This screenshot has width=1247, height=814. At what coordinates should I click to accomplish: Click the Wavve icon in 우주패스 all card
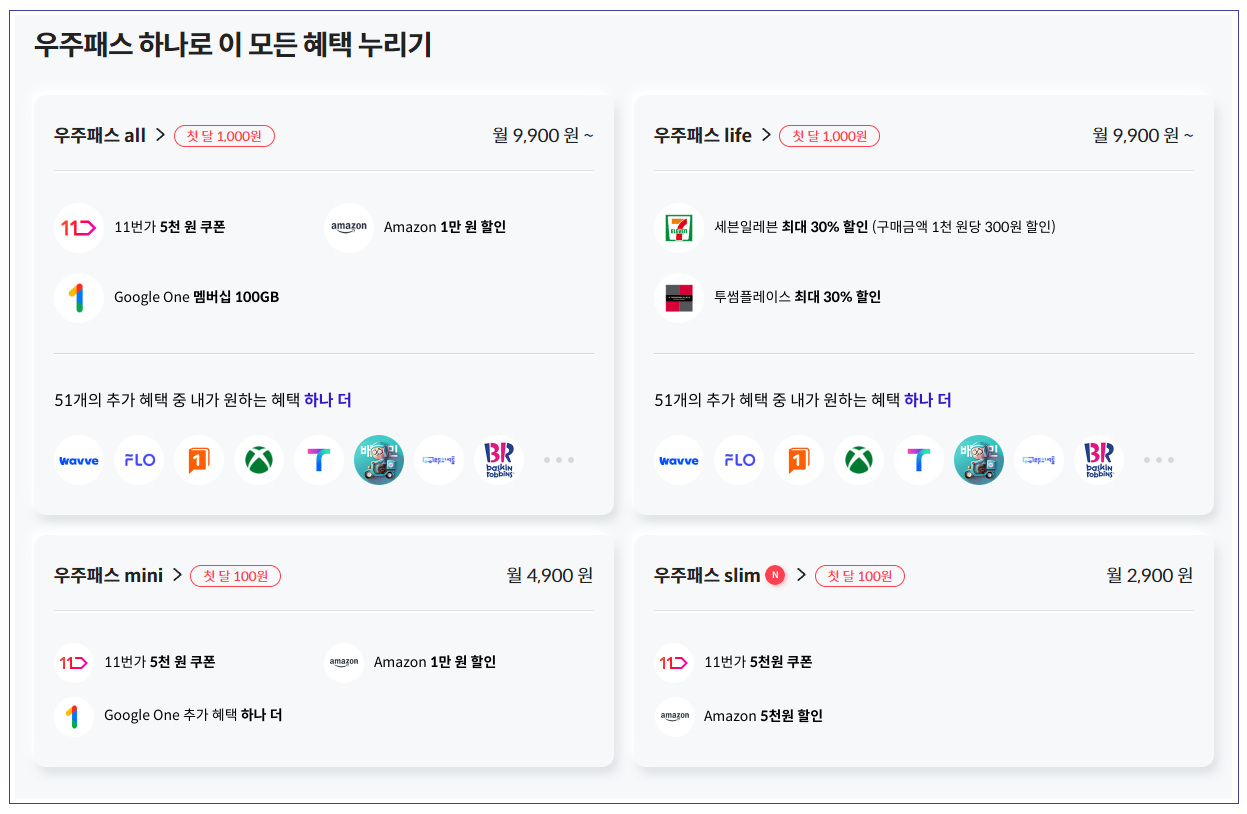click(x=79, y=460)
